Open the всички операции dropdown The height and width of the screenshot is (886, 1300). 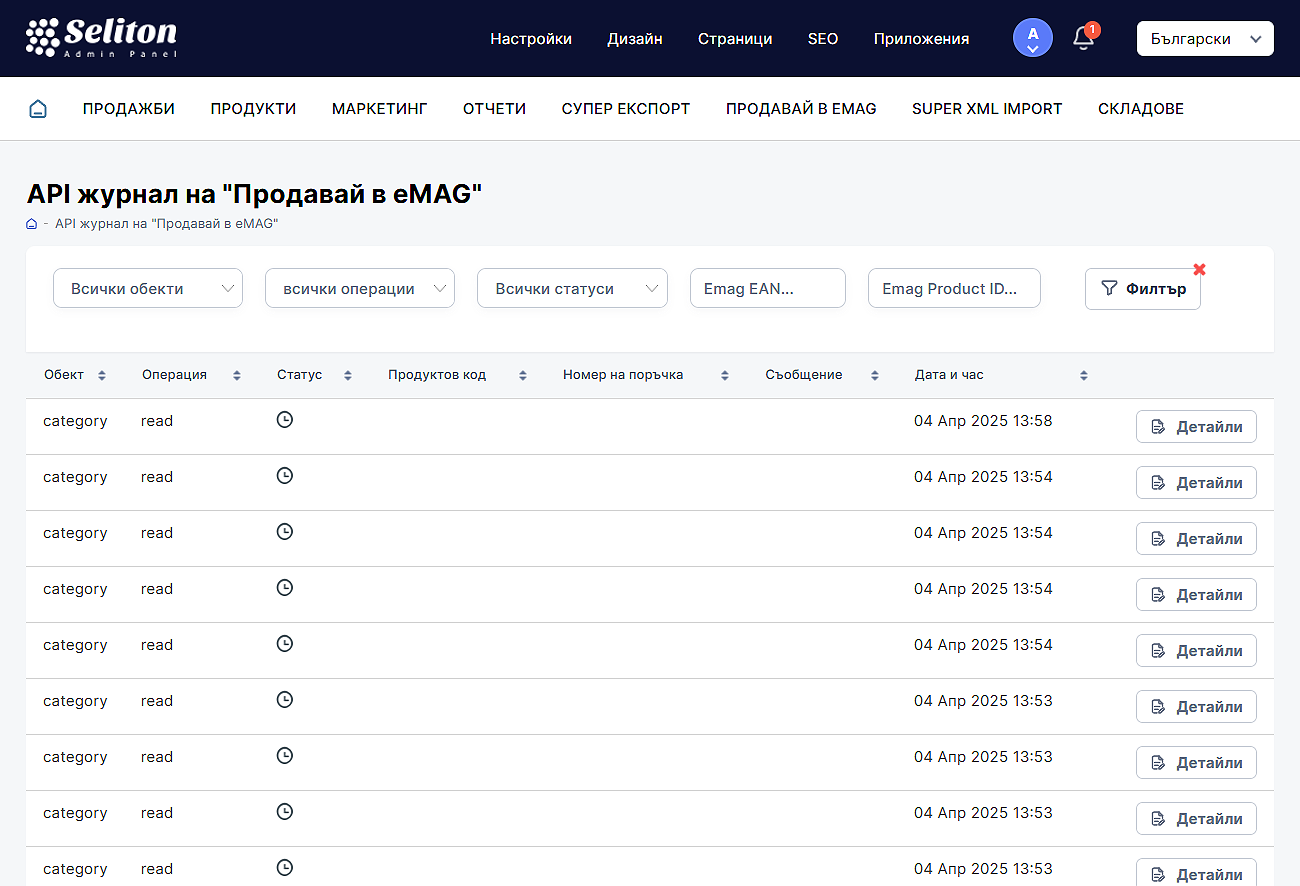click(359, 287)
